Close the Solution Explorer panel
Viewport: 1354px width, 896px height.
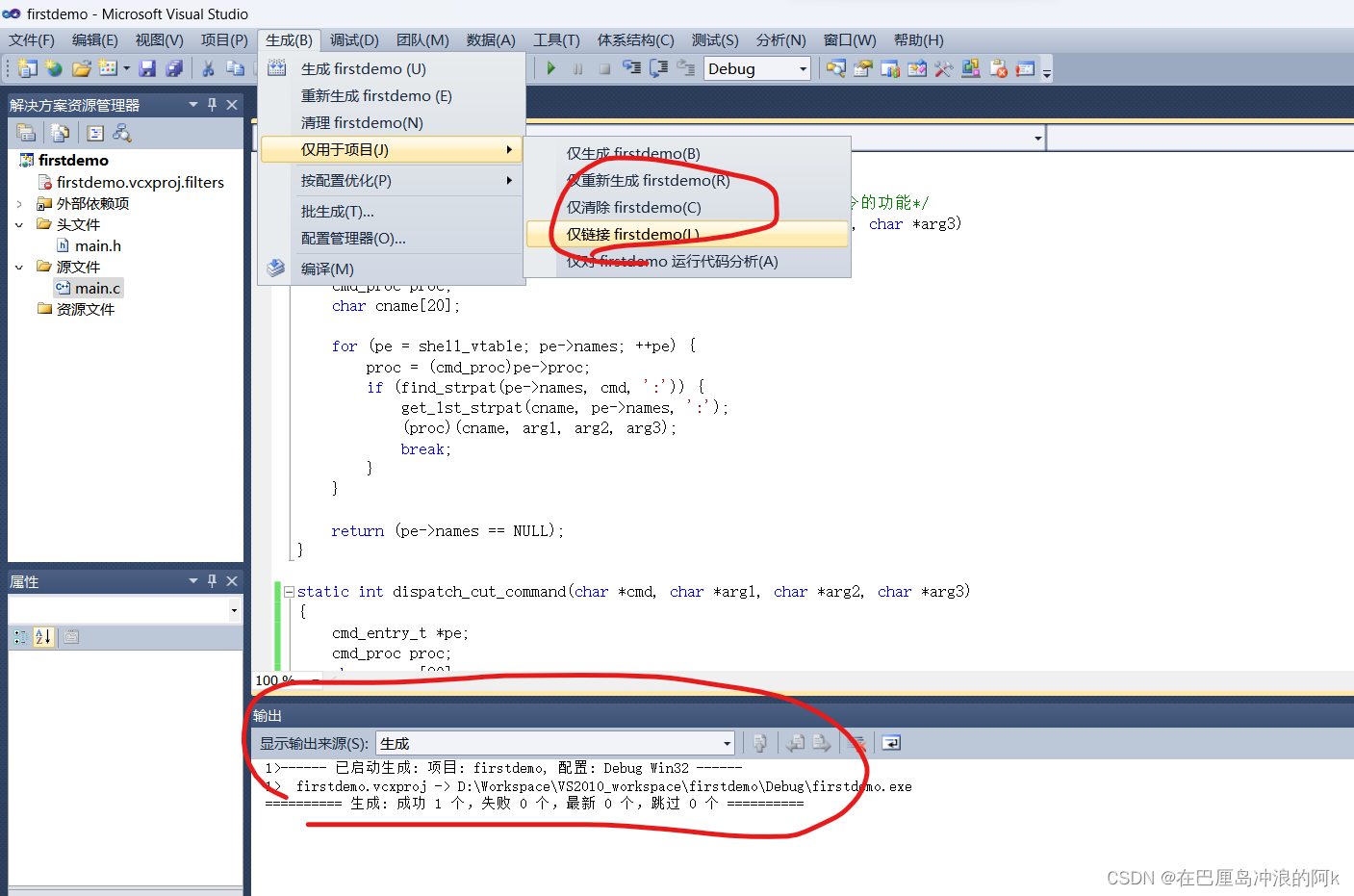coord(232,104)
